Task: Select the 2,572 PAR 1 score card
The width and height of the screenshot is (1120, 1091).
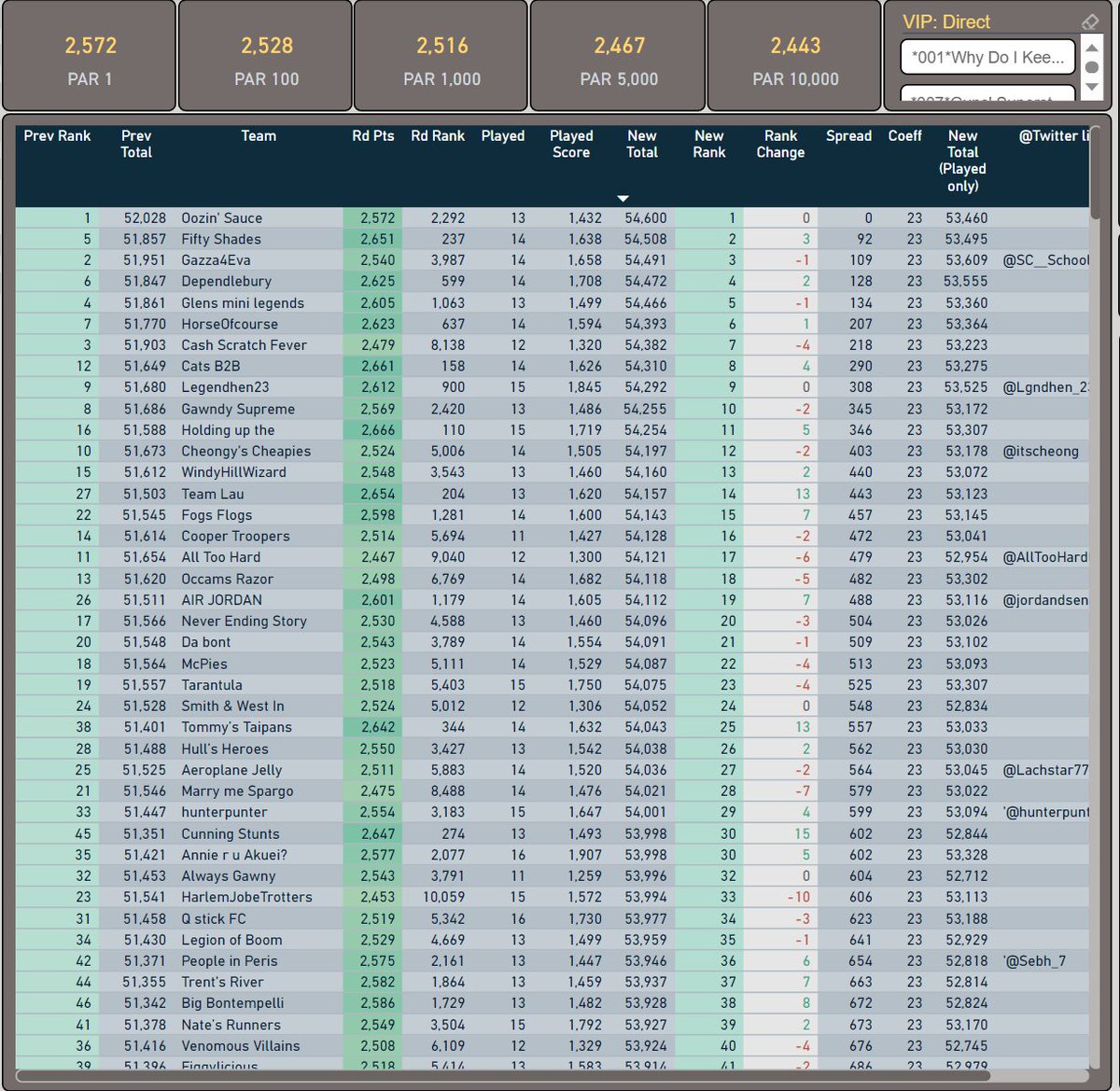Action: pyautogui.click(x=90, y=56)
